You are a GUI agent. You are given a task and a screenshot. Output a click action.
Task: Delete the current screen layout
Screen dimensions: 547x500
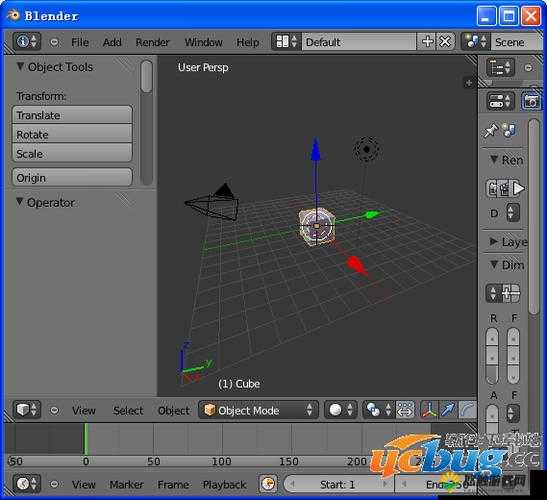(445, 42)
